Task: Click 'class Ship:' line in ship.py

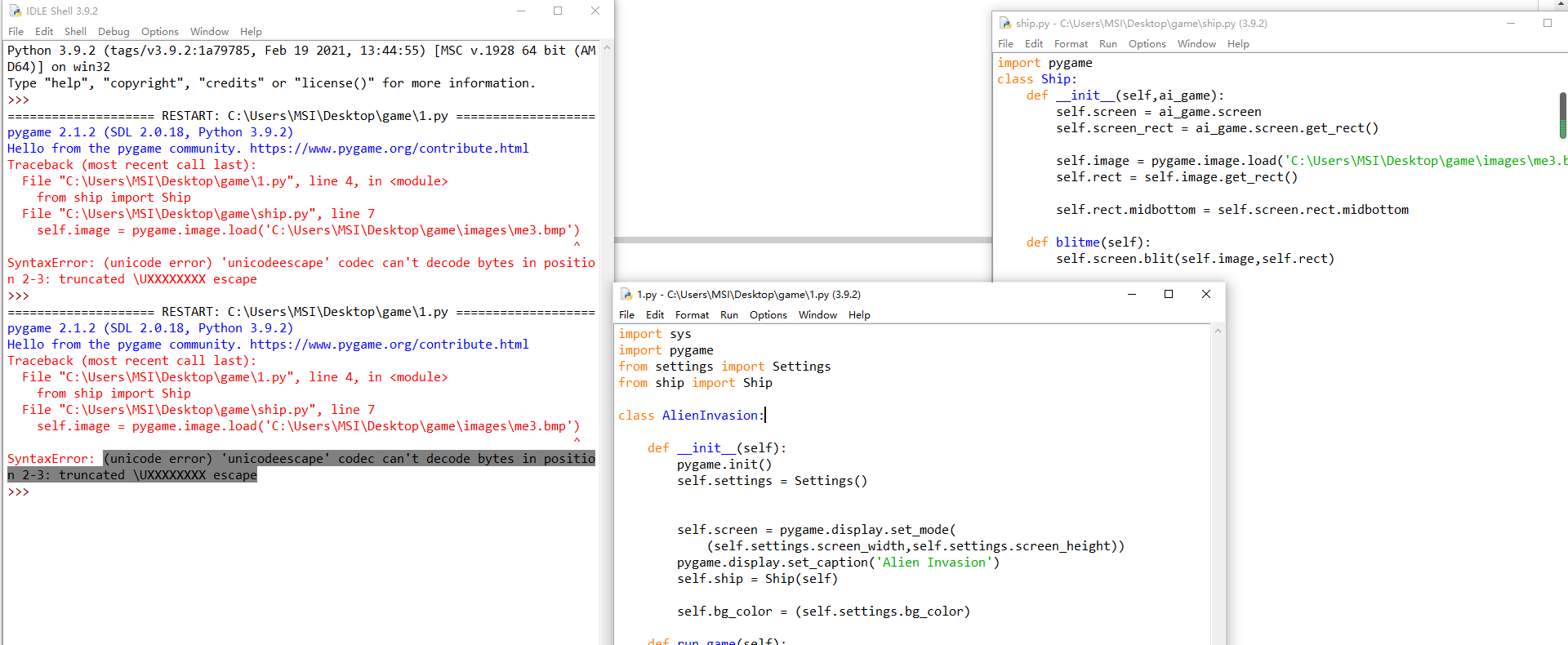Action: click(1037, 79)
